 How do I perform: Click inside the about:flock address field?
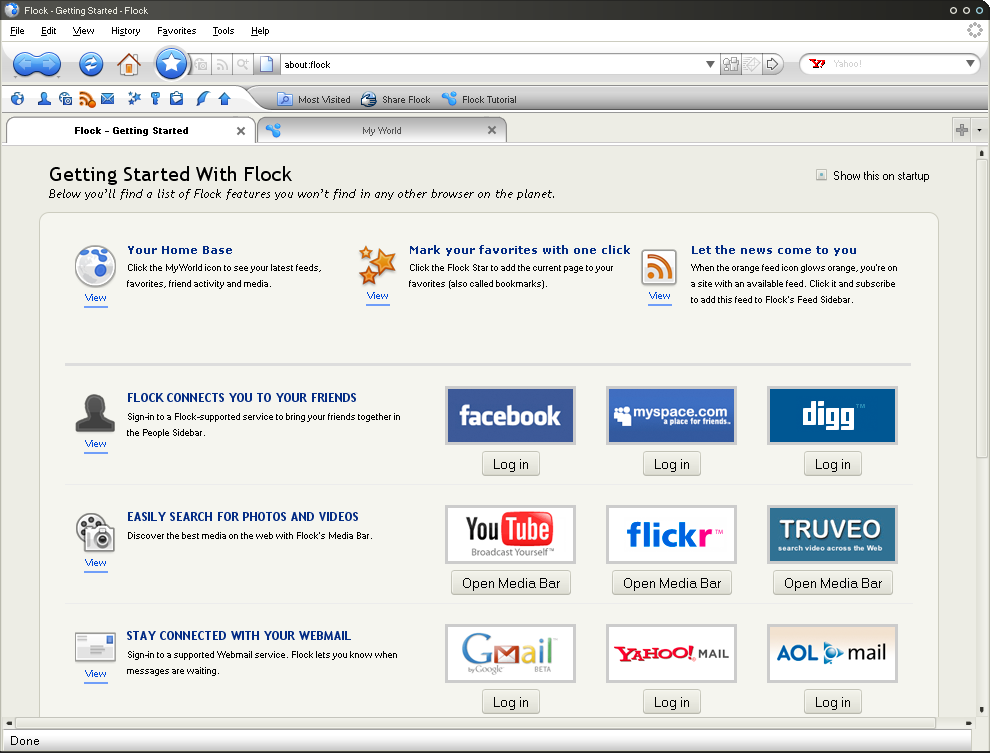[x=491, y=64]
